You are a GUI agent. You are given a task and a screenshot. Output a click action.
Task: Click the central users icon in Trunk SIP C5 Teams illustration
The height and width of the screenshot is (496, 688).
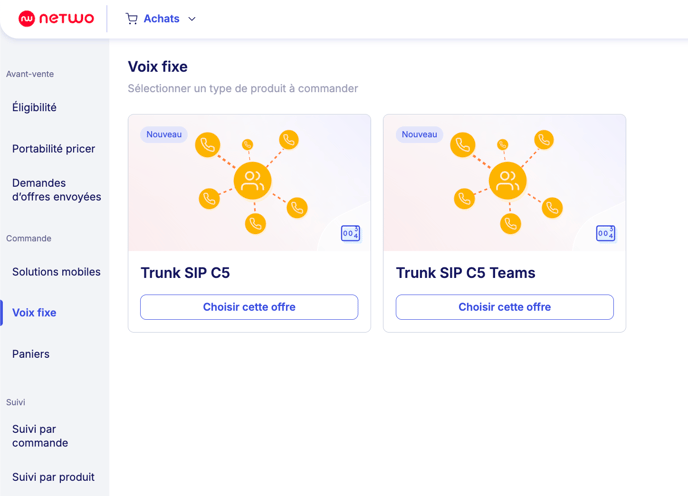point(508,181)
